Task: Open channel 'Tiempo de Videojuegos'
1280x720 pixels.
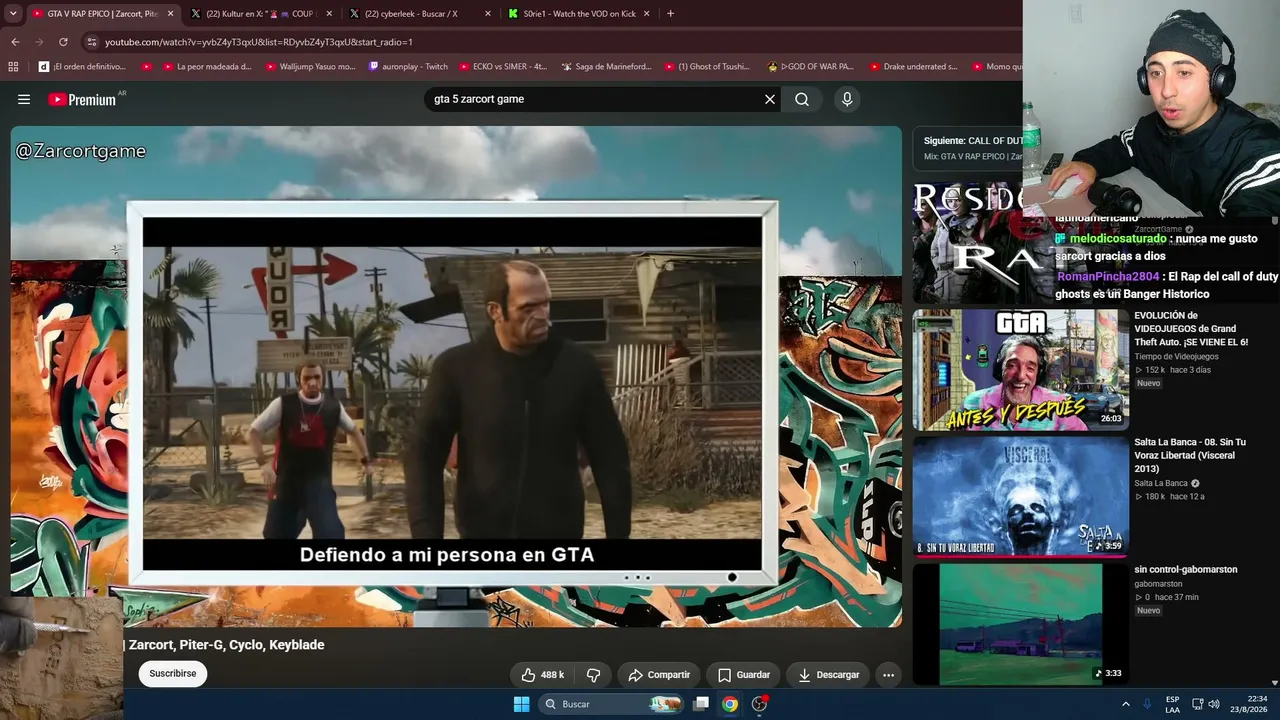Action: pos(1176,356)
